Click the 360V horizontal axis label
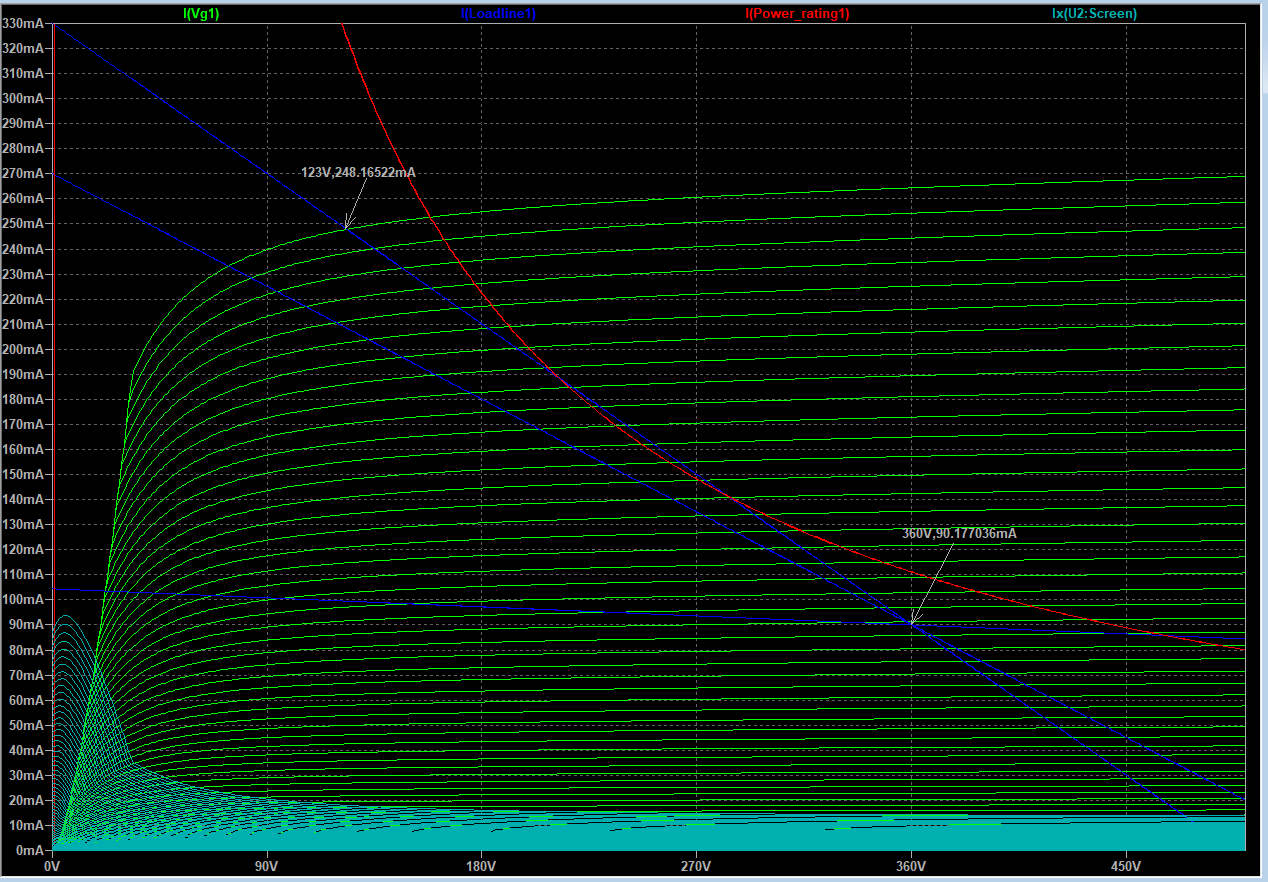 tap(911, 866)
